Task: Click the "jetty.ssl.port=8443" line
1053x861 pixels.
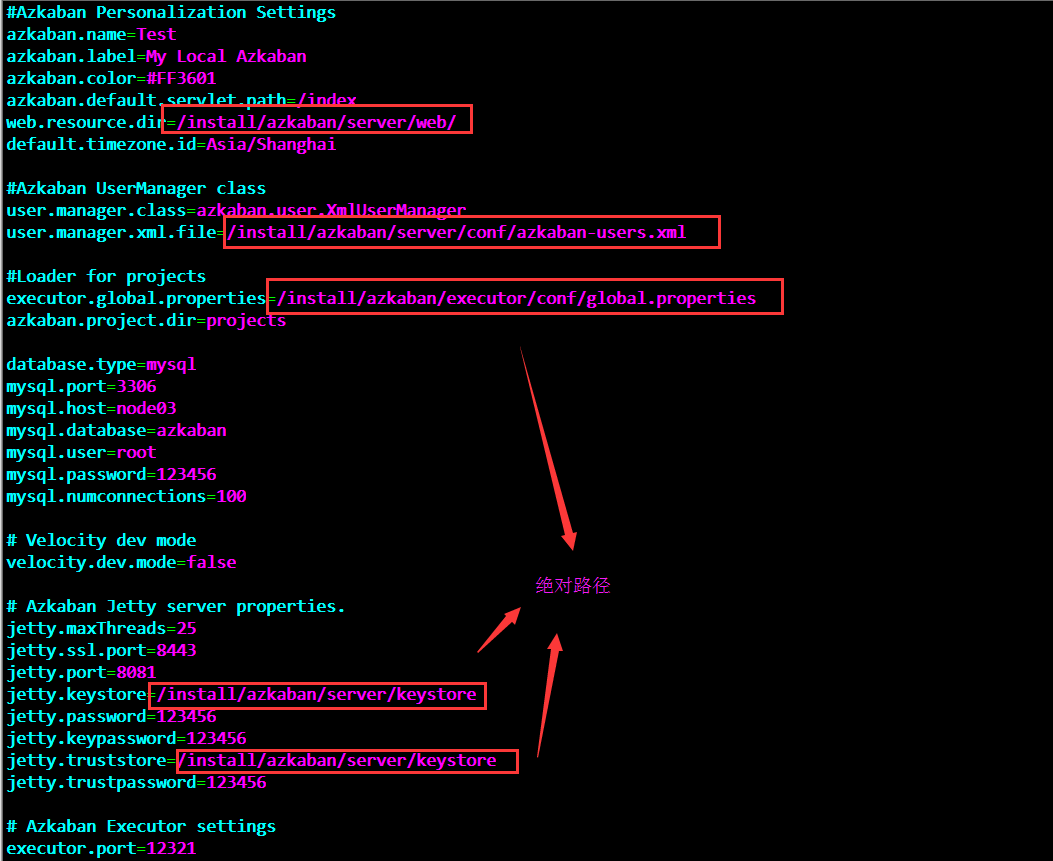Action: (101, 650)
